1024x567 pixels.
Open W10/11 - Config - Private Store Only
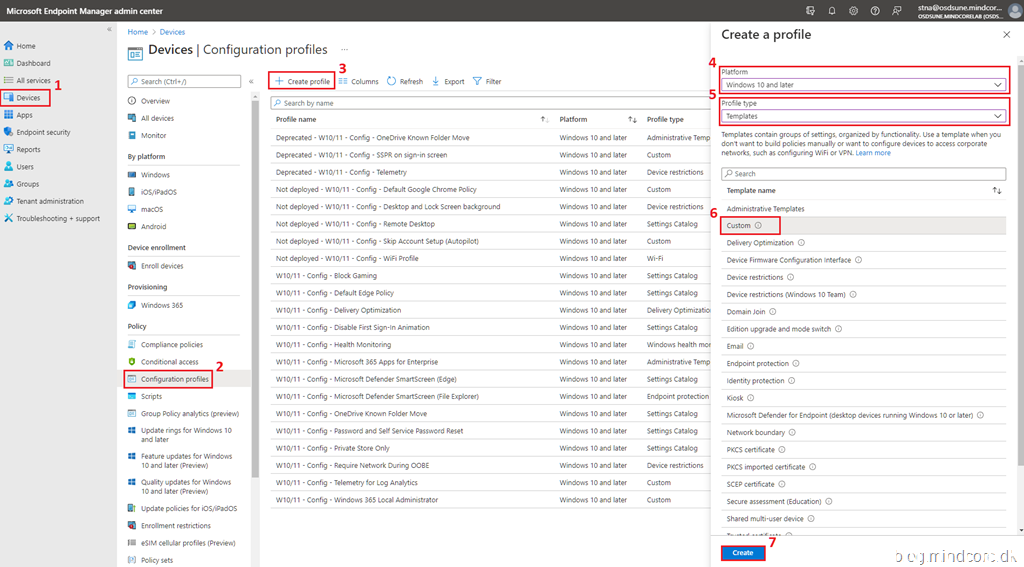coord(332,448)
